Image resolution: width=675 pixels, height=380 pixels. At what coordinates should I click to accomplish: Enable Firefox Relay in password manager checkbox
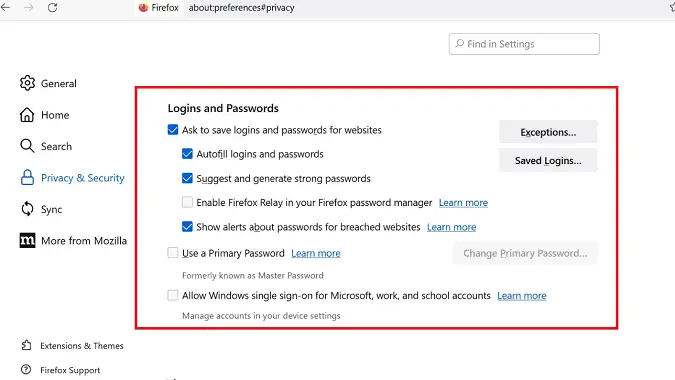[187, 202]
